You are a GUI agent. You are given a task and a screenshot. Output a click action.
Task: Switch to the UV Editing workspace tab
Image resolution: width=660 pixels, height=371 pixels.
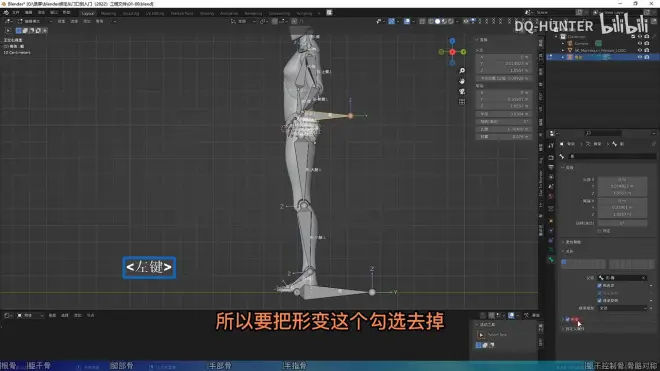155,13
